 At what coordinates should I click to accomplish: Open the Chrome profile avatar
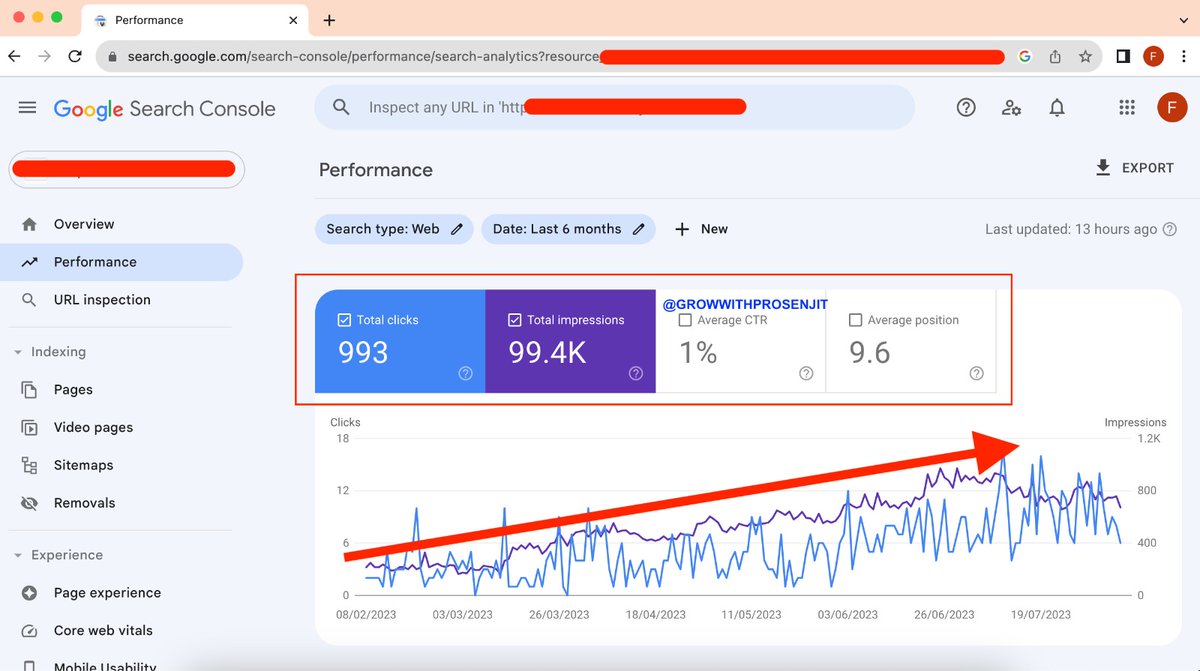[1153, 57]
